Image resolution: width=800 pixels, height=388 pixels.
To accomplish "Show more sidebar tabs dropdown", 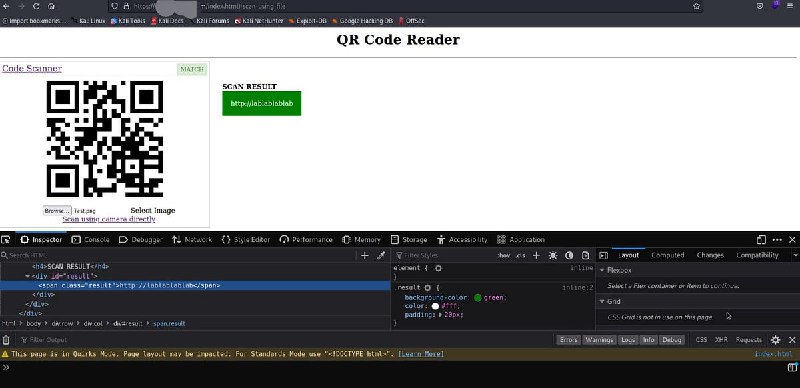I will (x=795, y=255).
